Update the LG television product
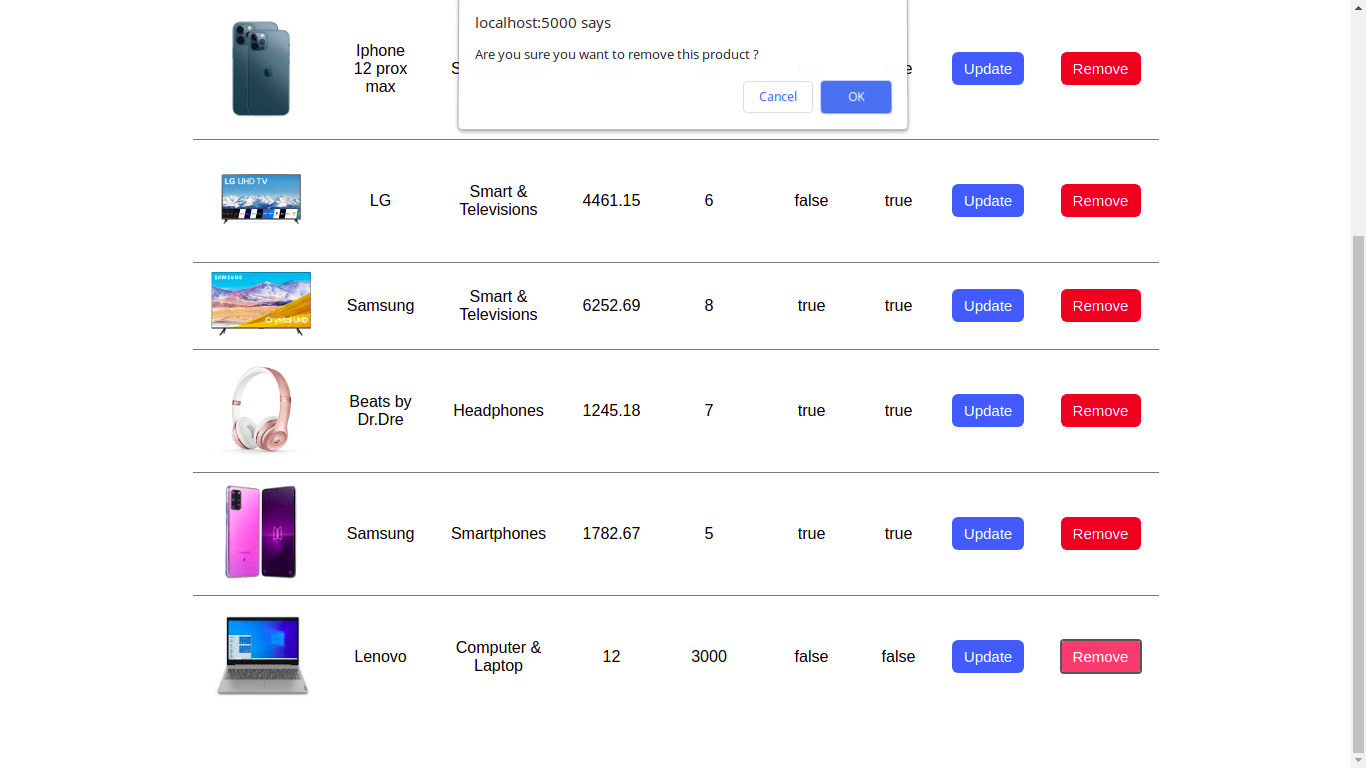Screen dimensions: 1366x768 click(988, 201)
